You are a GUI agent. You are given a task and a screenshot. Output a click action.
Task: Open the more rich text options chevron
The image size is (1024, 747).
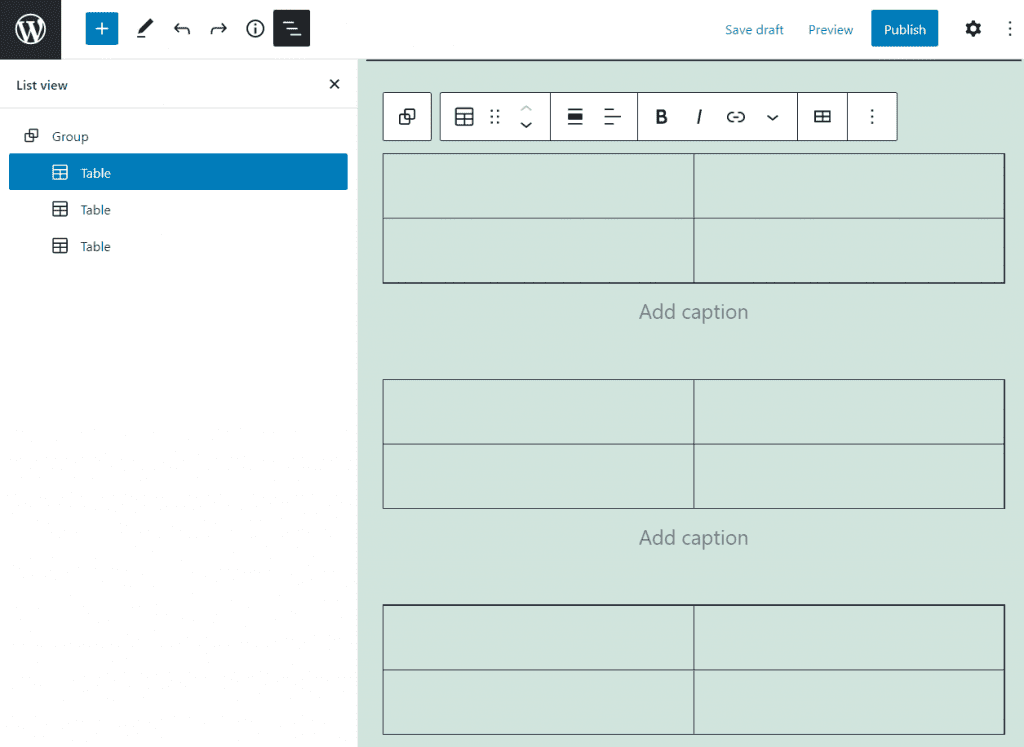[772, 116]
